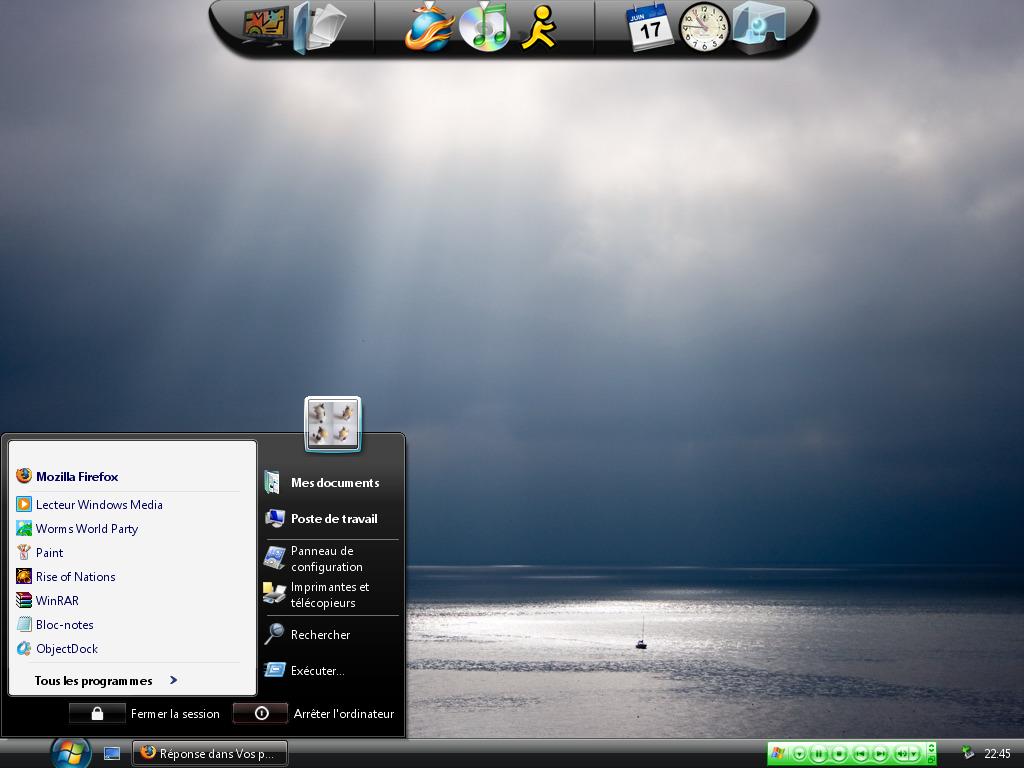Open Mozilla Firefox from the start menu
This screenshot has width=1024, height=768.
77,477
